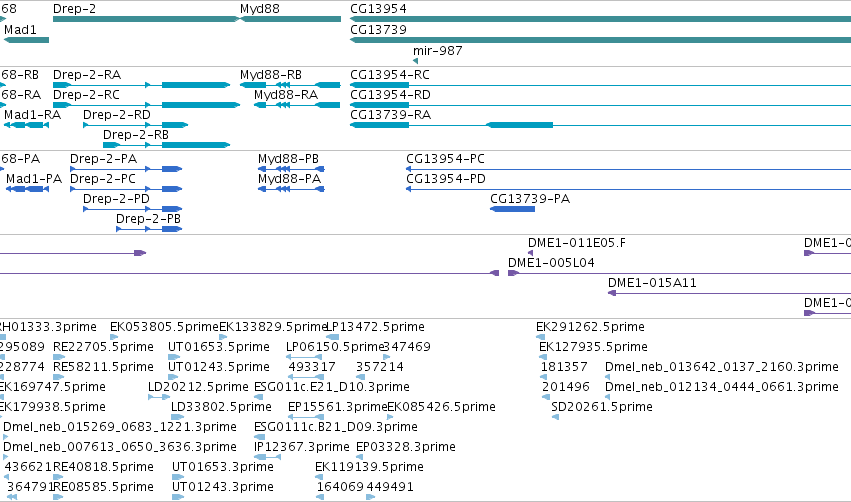Select EST EK053805.5prime
This screenshot has height=502, width=851.
[x=164, y=327]
